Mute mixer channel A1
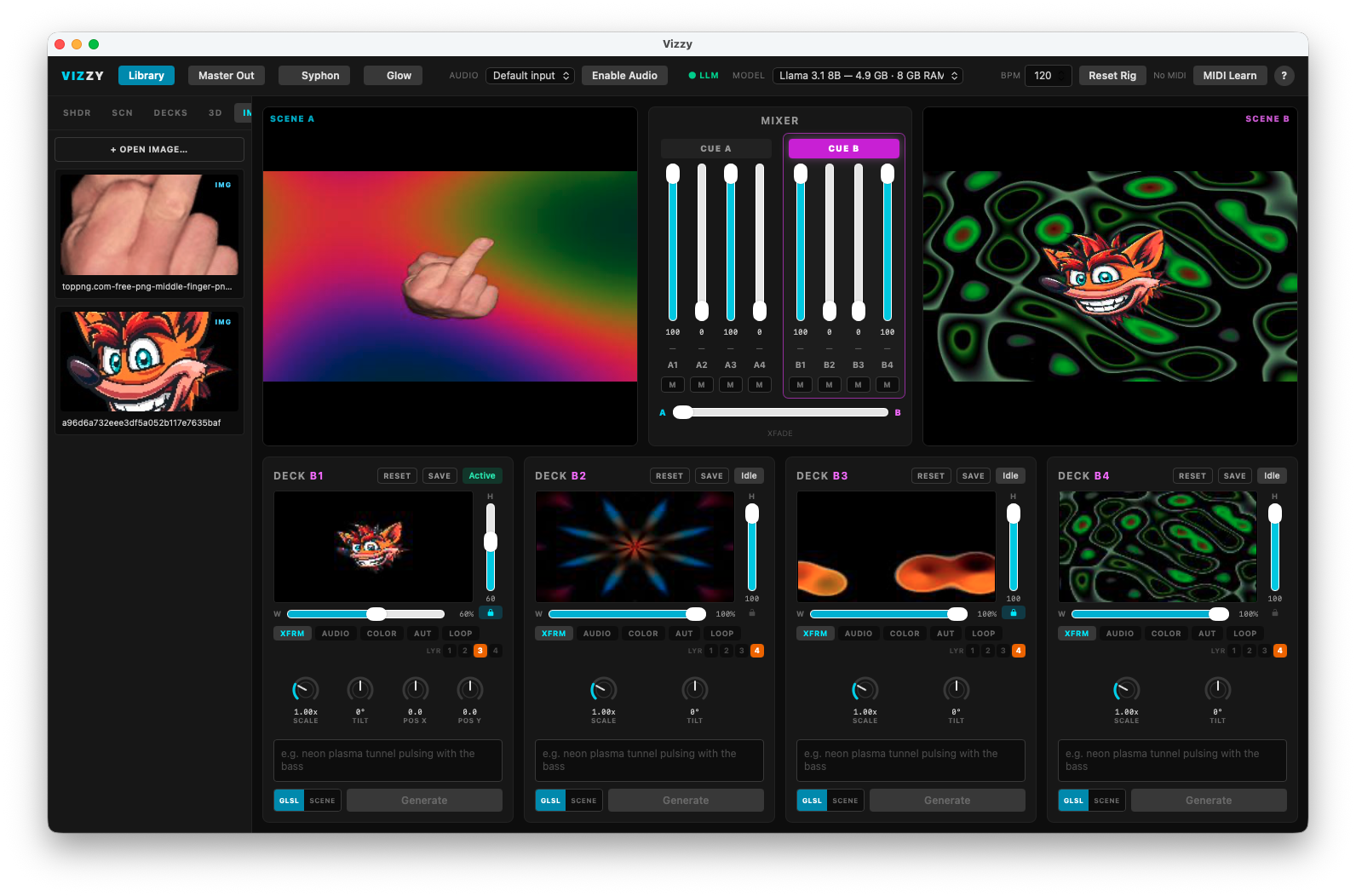This screenshot has width=1356, height=896. tap(673, 385)
